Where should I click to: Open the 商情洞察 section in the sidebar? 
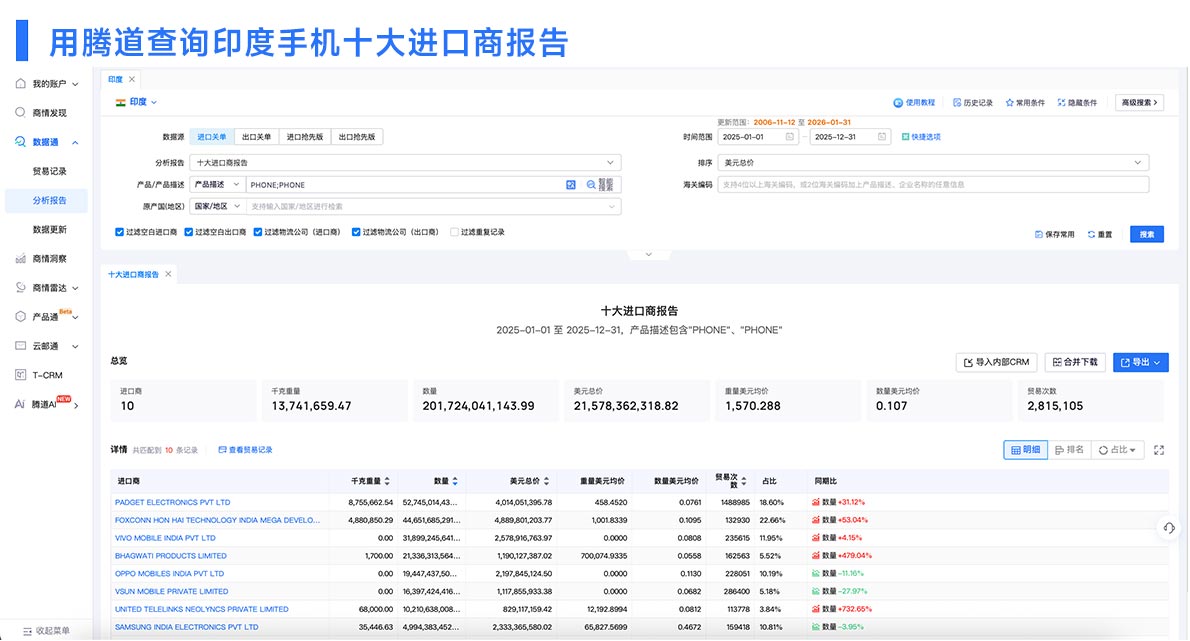point(47,258)
